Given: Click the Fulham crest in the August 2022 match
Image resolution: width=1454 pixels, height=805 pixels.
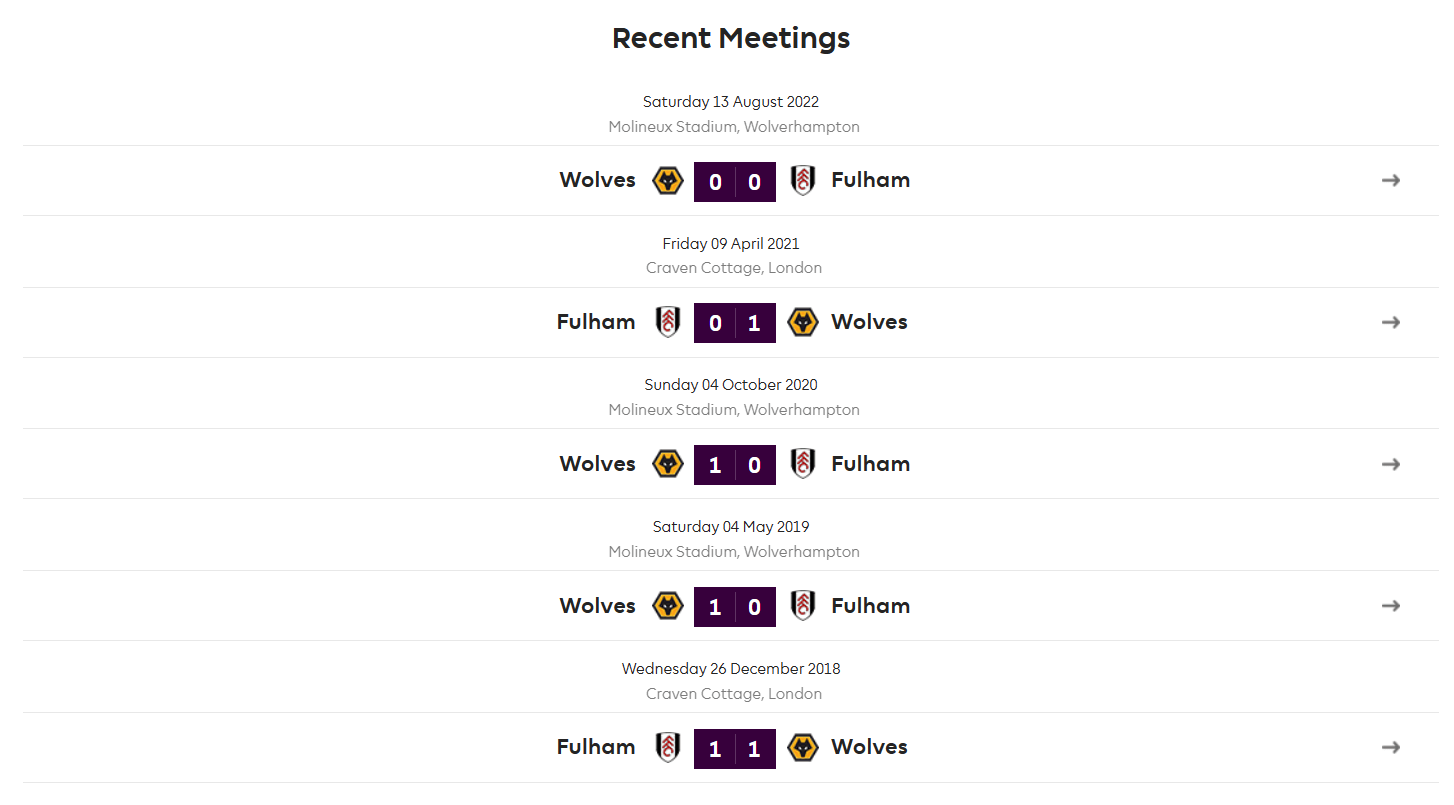Looking at the screenshot, I should (x=802, y=181).
